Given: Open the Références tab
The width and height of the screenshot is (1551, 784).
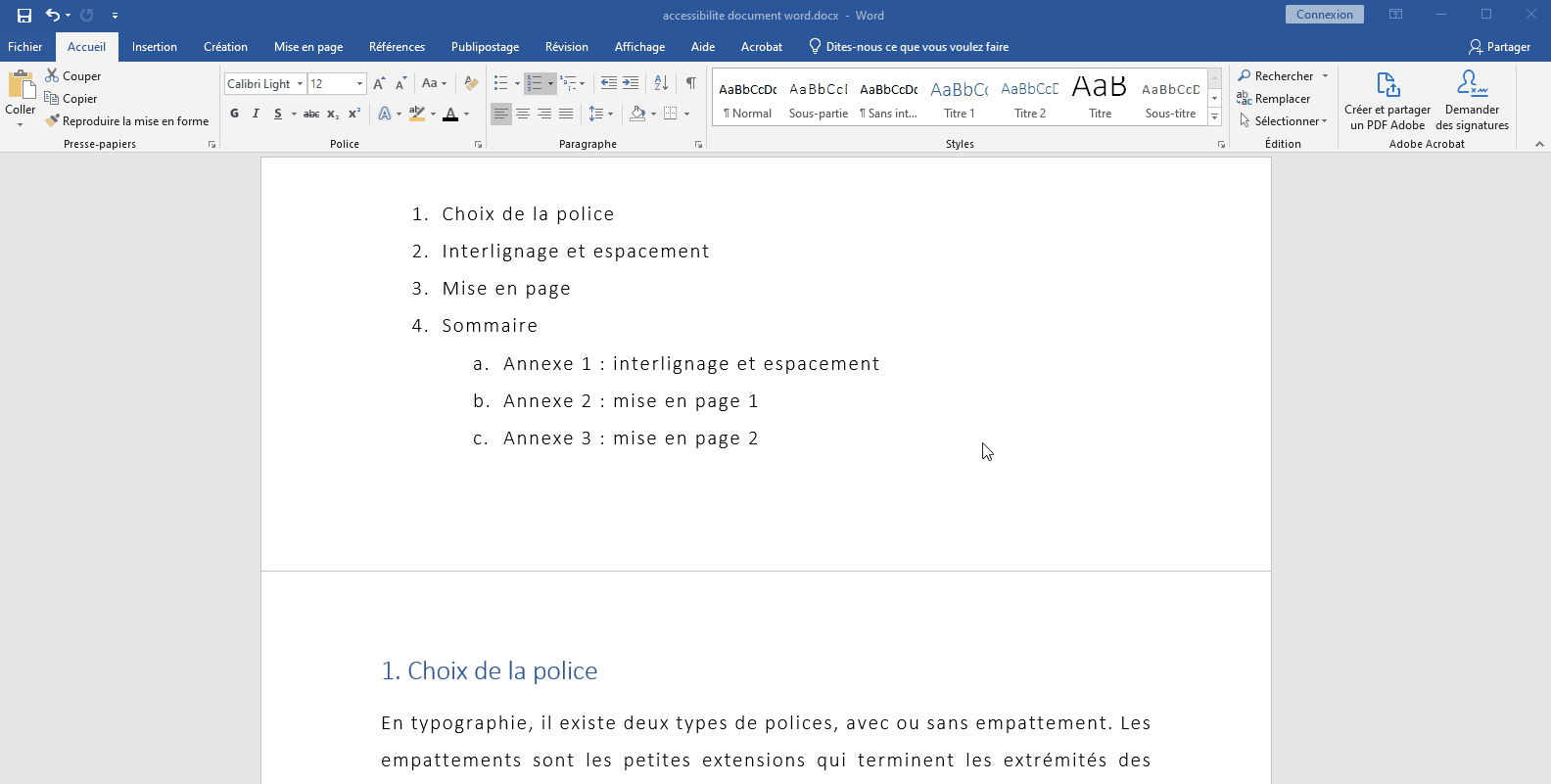Looking at the screenshot, I should (x=397, y=47).
